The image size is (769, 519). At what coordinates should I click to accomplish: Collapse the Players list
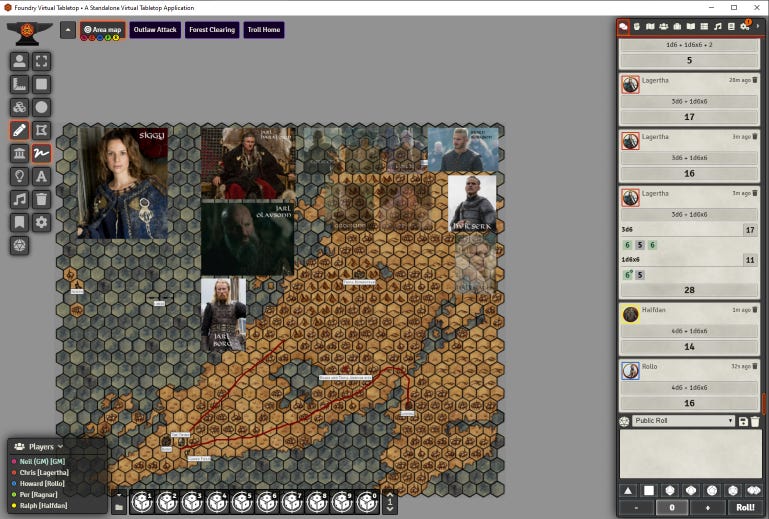(x=60, y=446)
